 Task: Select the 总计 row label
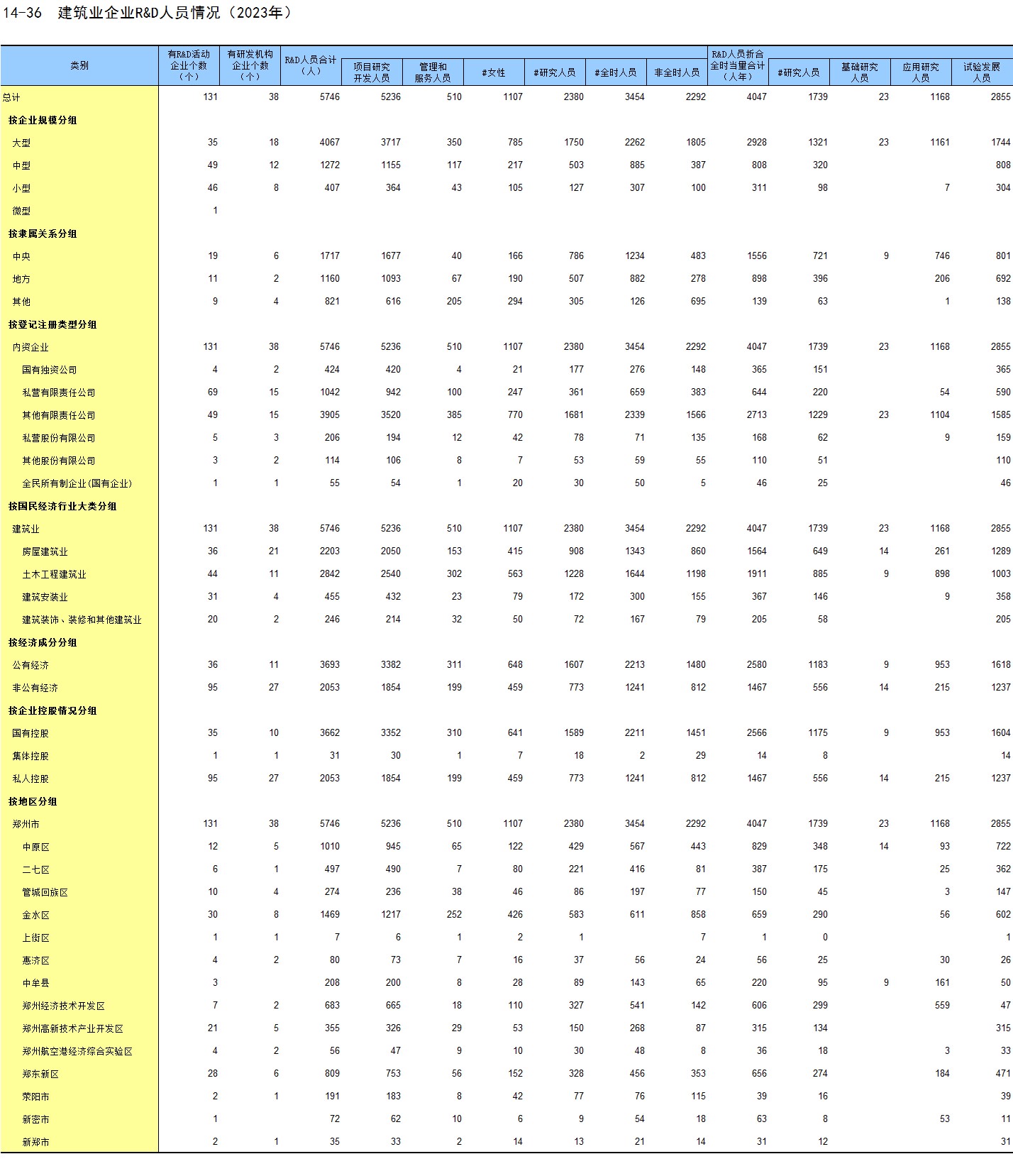[11, 97]
